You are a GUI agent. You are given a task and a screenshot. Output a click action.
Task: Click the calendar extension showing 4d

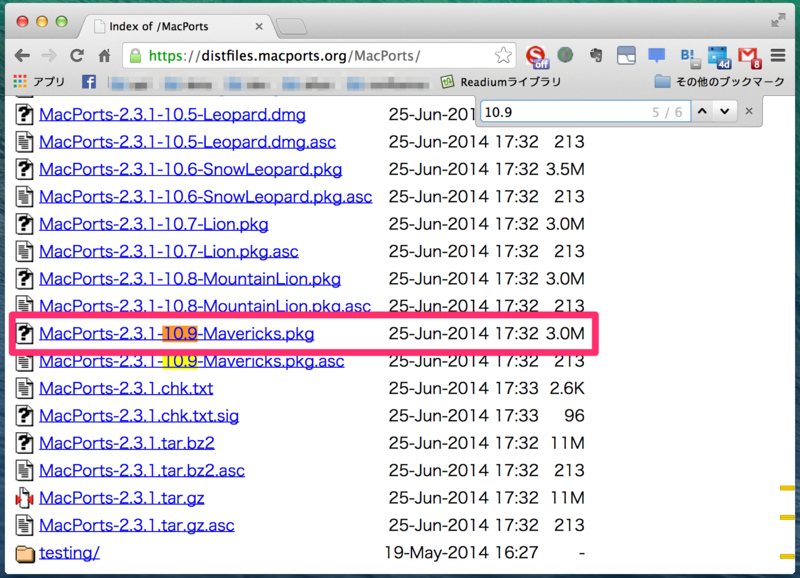718,56
